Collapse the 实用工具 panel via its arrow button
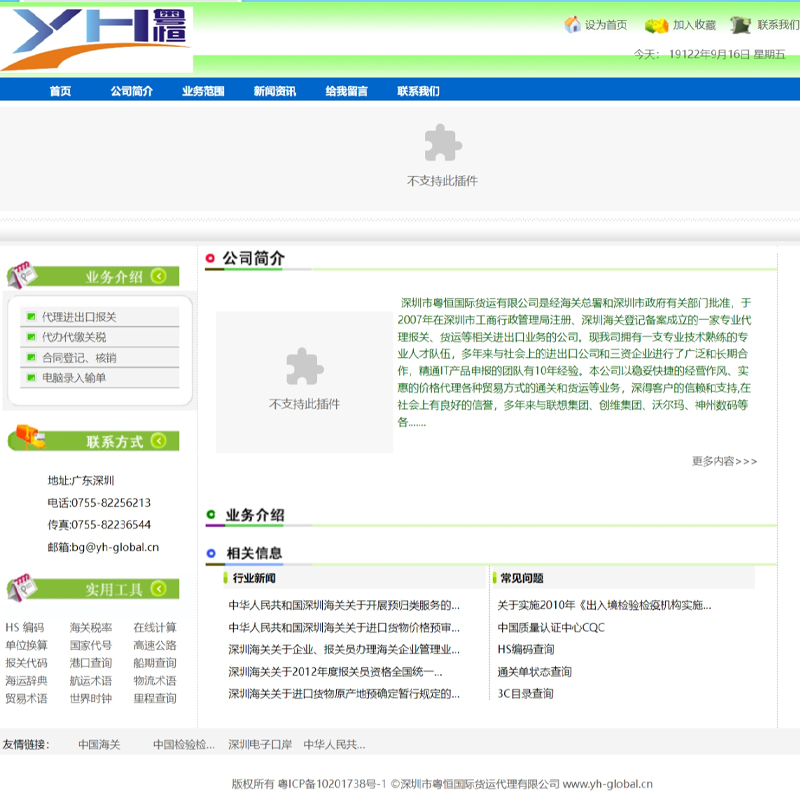Screen dimensions: 800x800 tap(158, 589)
